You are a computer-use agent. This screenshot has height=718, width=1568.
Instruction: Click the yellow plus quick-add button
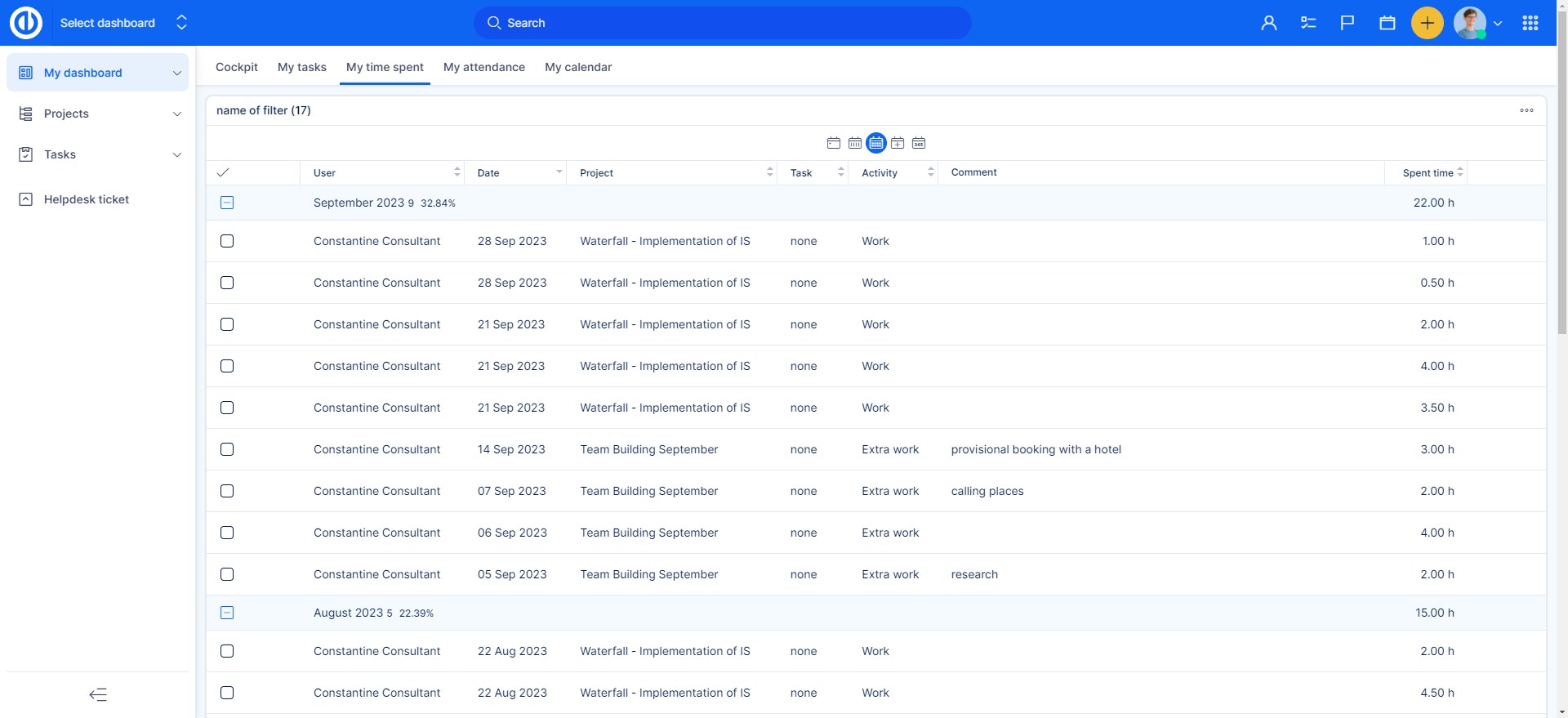click(1427, 23)
